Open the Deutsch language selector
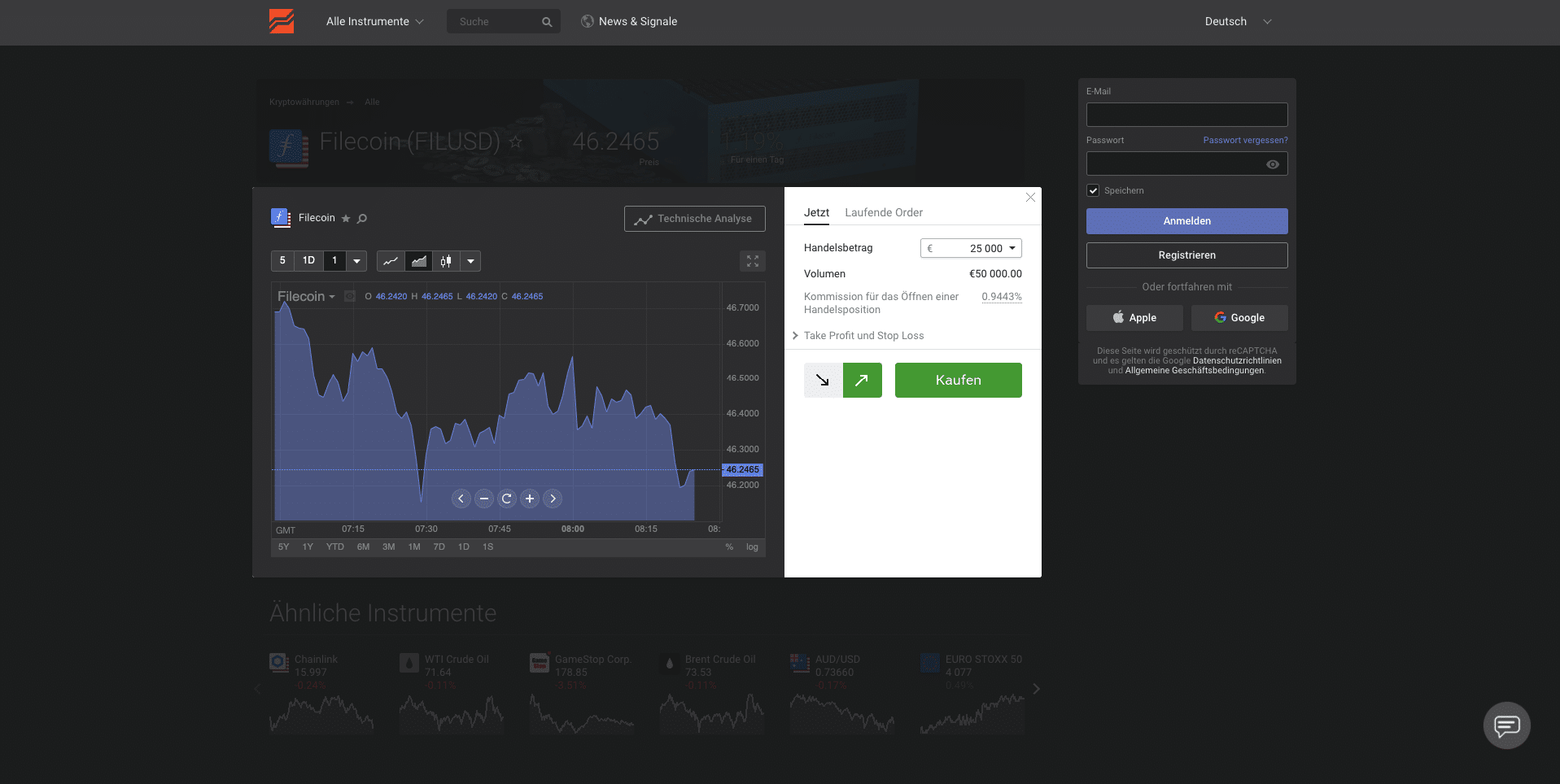This screenshot has width=1560, height=784. (x=1238, y=22)
